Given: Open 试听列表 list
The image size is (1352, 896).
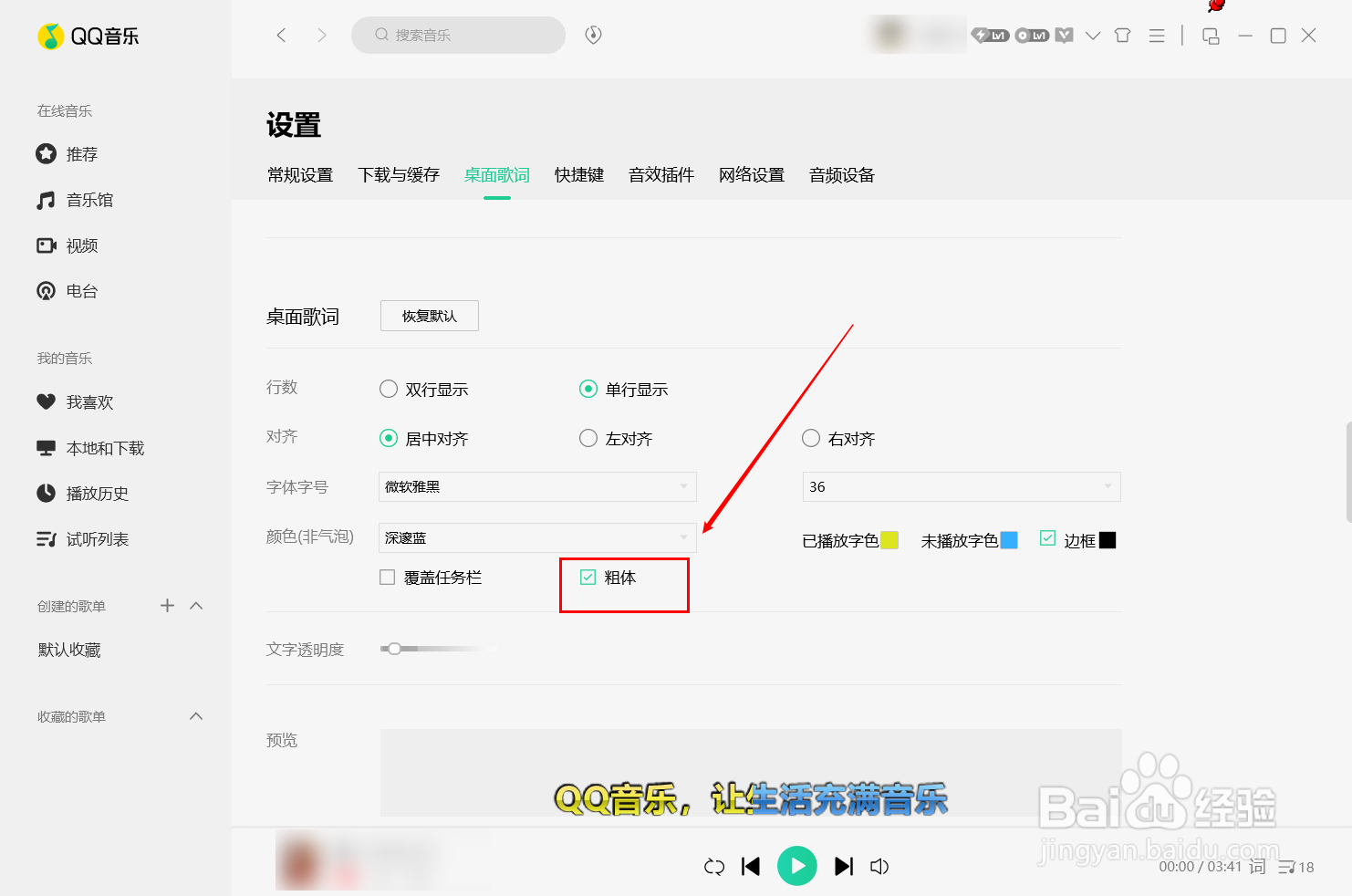Looking at the screenshot, I should [x=82, y=539].
